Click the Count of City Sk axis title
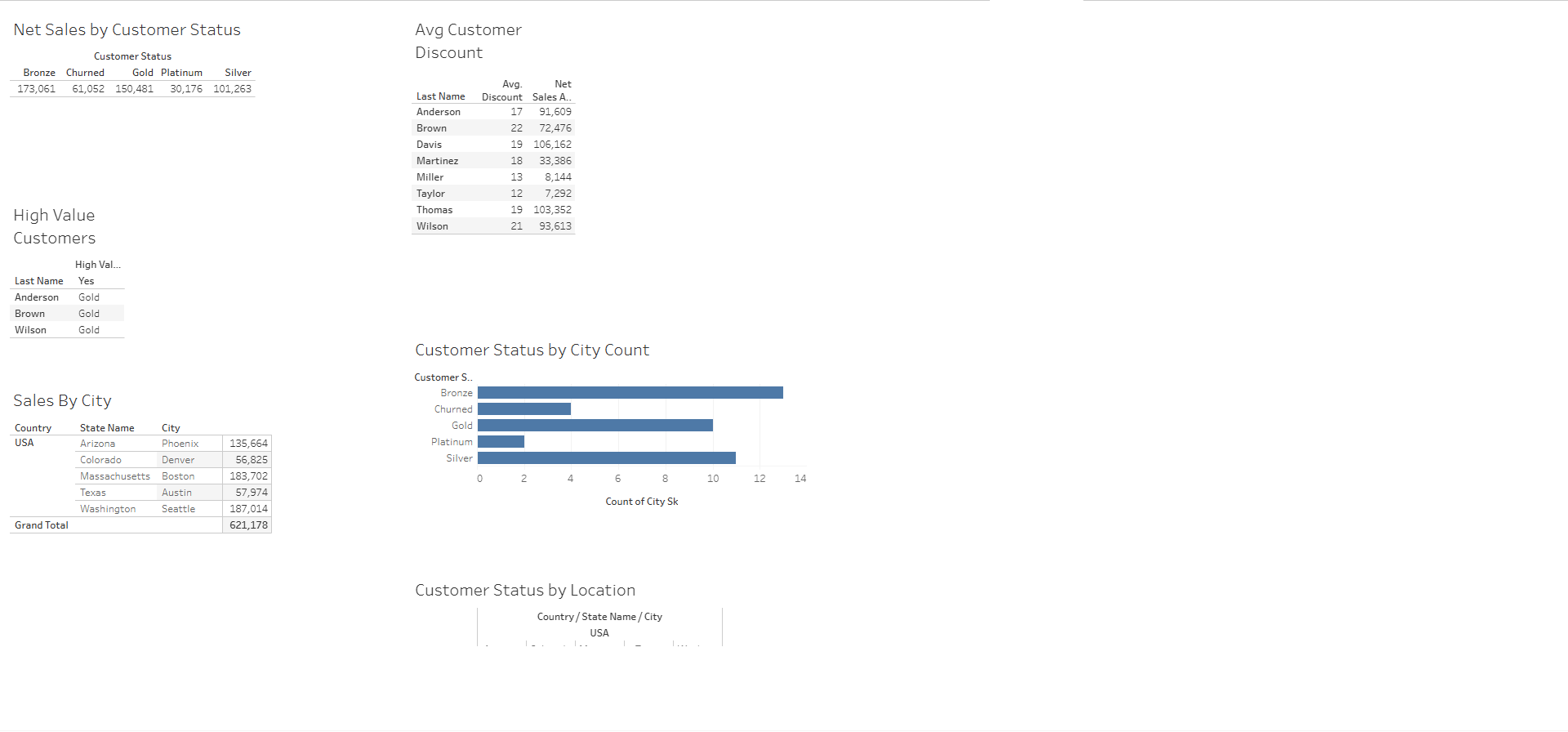The height and width of the screenshot is (732, 1568). point(641,502)
